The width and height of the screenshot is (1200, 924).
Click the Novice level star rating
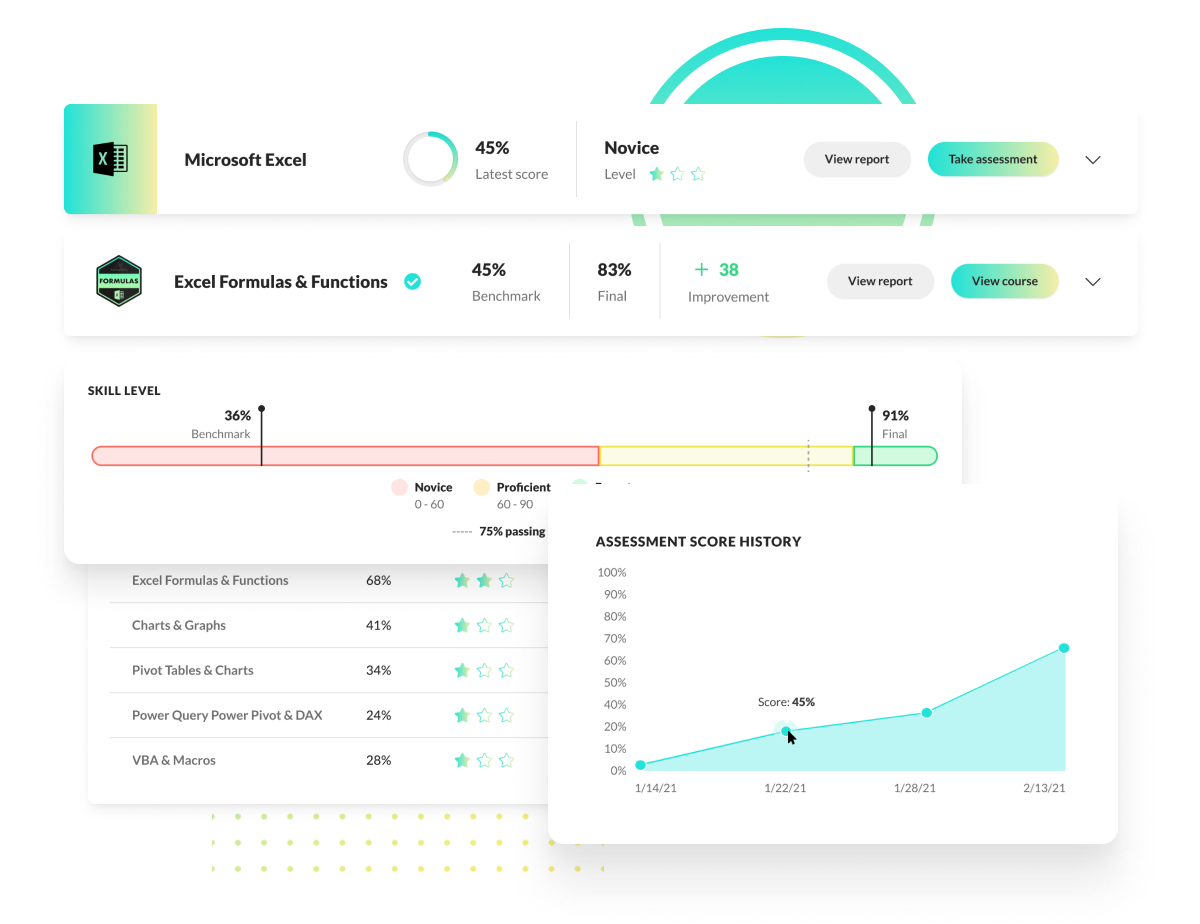pos(677,174)
